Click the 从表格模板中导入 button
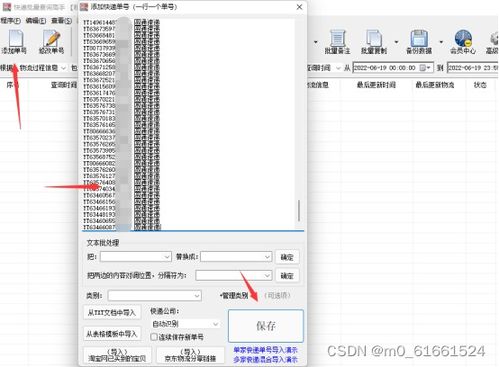 click(112, 334)
